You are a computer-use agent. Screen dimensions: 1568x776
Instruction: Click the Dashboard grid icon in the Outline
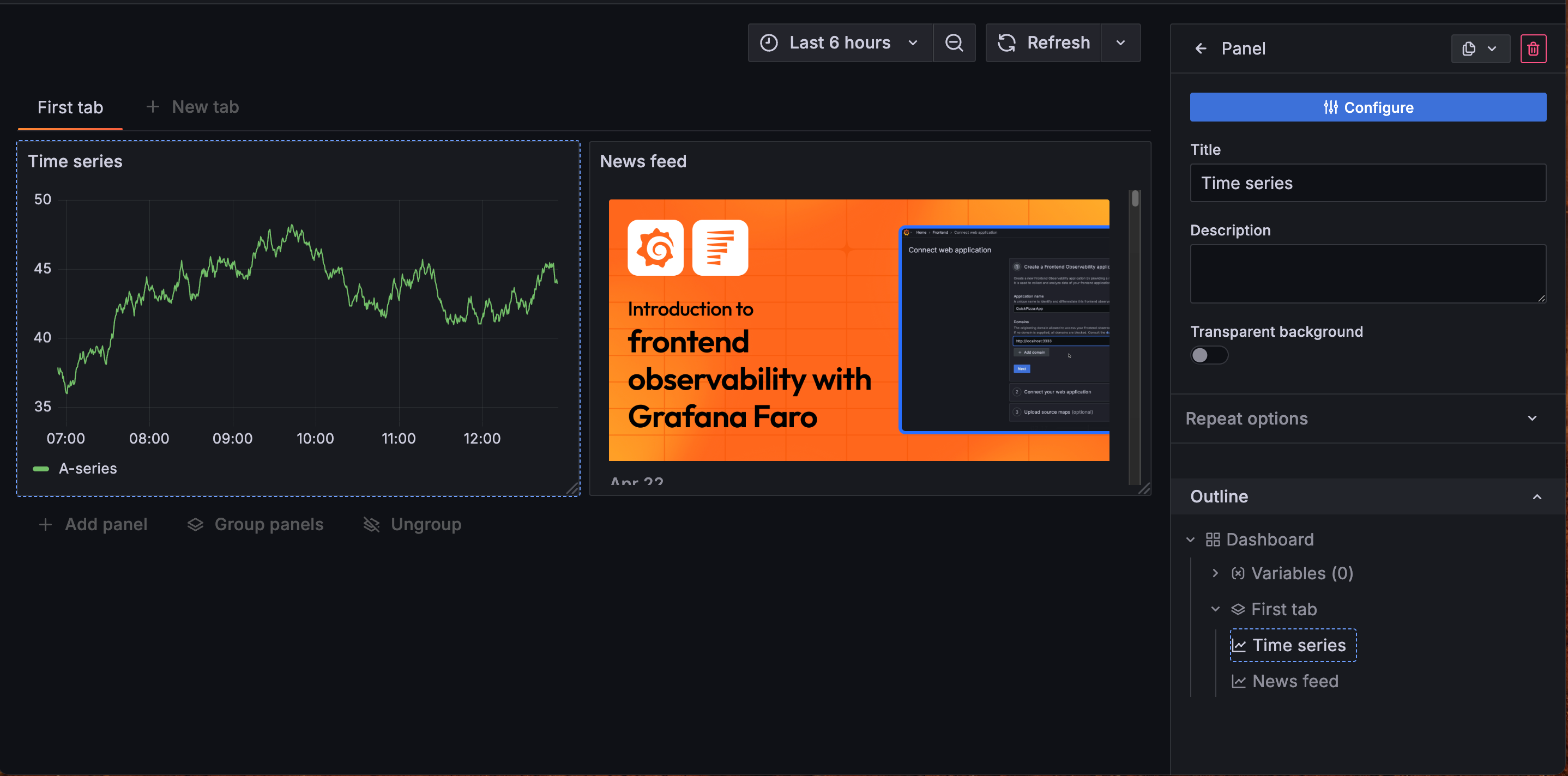pyautogui.click(x=1213, y=539)
